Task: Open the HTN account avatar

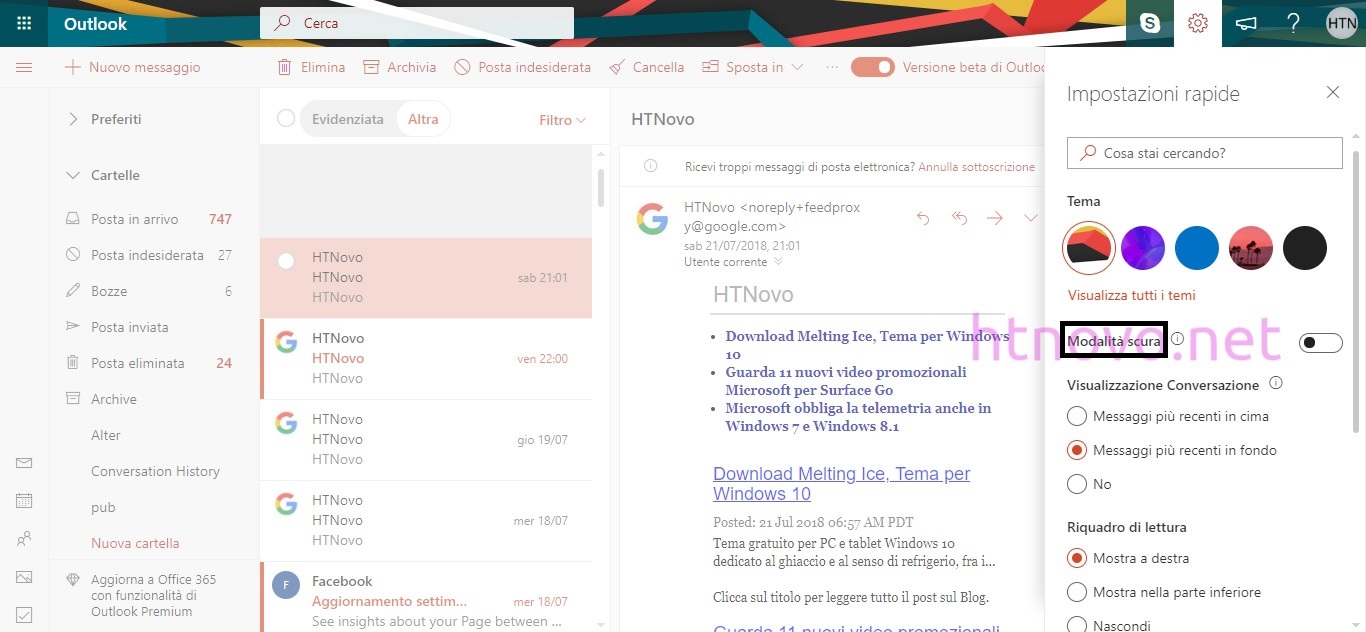Action: (x=1342, y=23)
